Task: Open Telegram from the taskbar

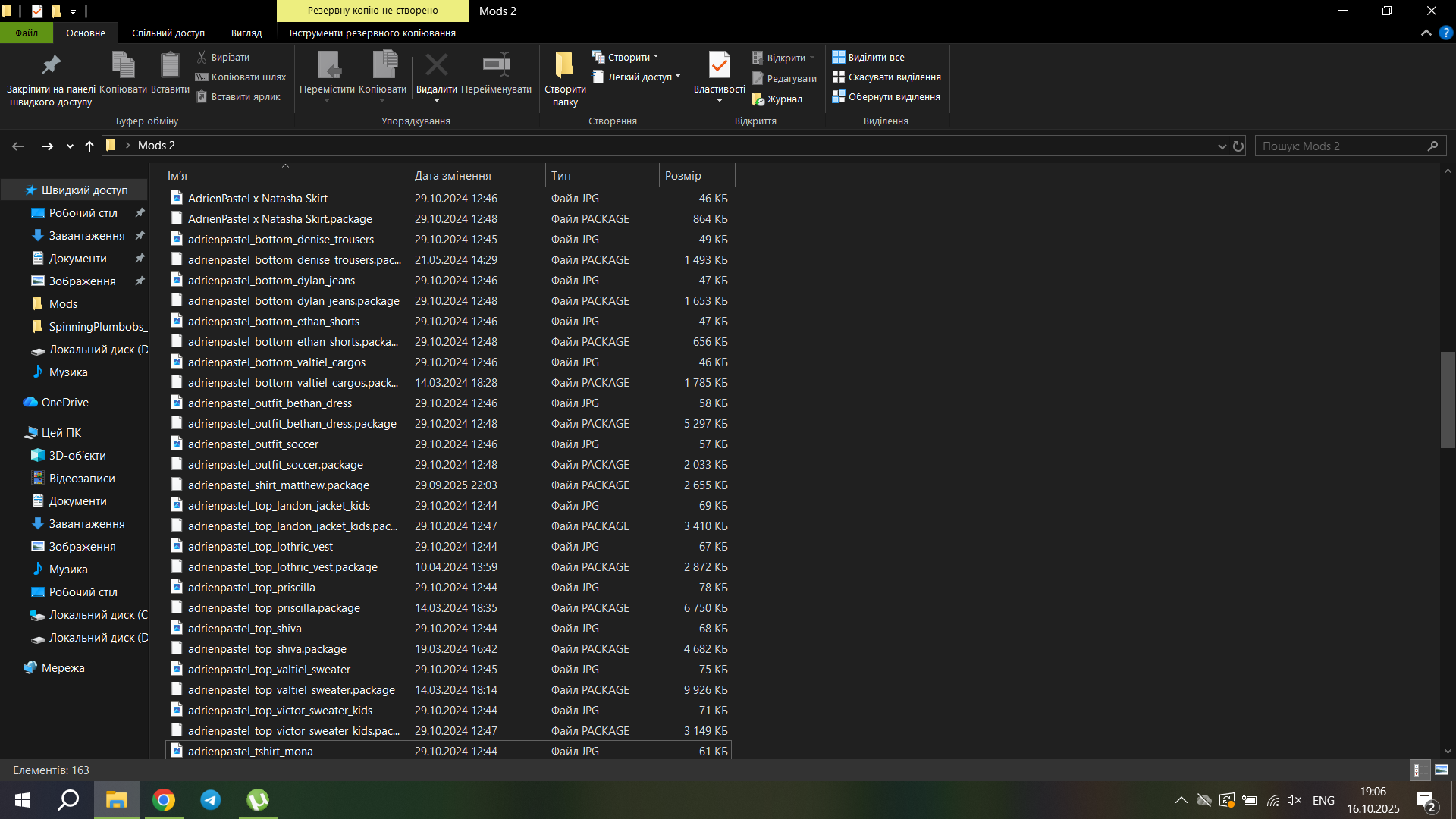Action: [211, 800]
